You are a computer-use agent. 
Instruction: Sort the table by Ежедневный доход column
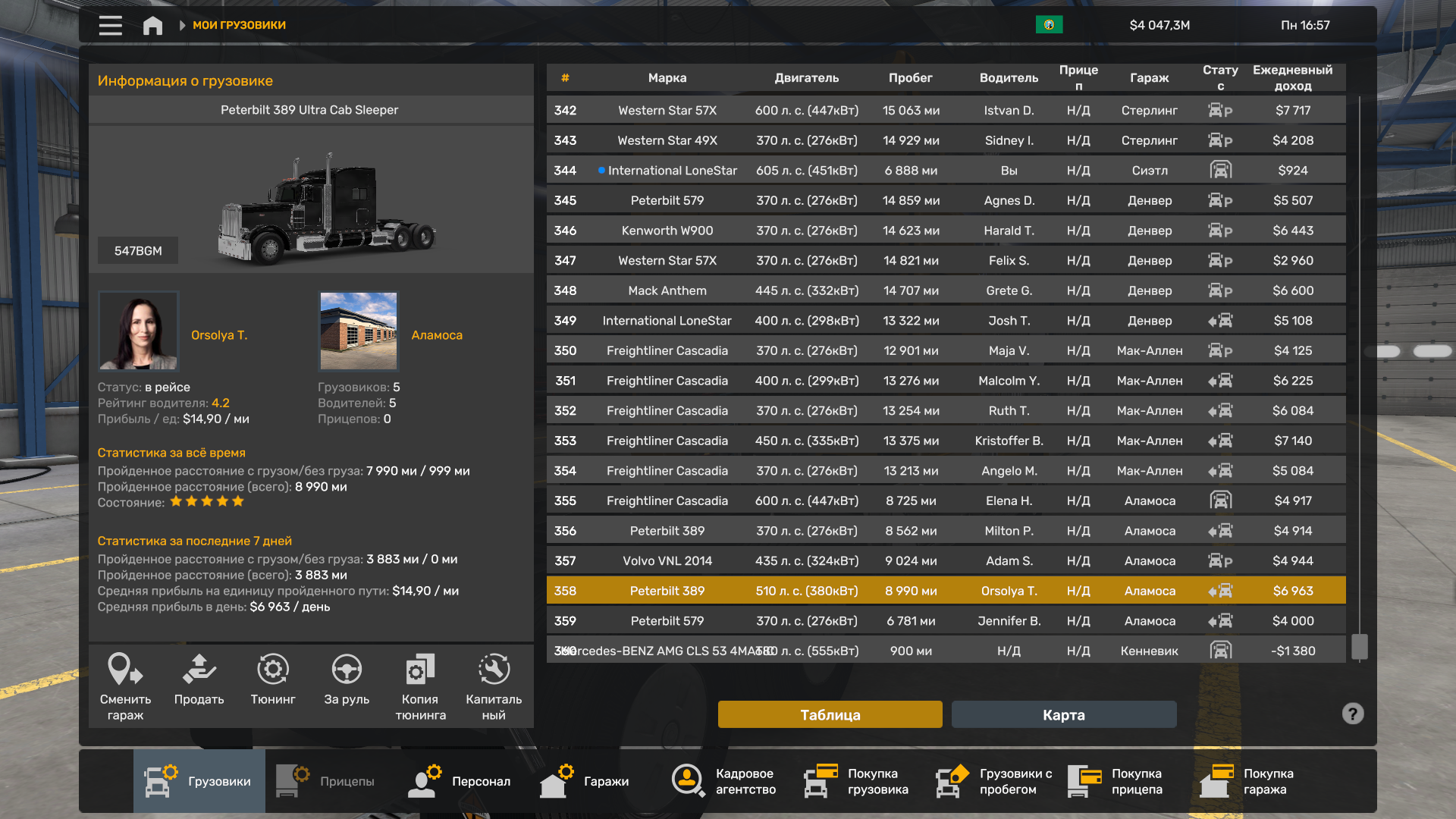(1292, 77)
